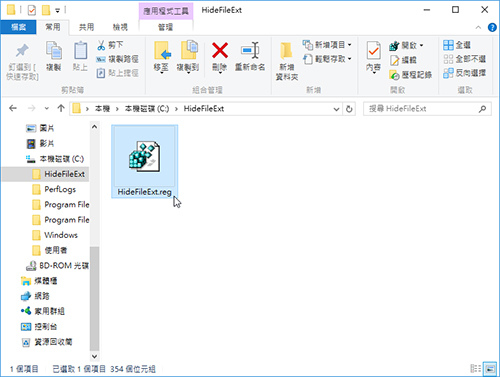The width and height of the screenshot is (500, 377).
Task: Click Application Tools (應用程式工具) header
Action: (x=166, y=11)
